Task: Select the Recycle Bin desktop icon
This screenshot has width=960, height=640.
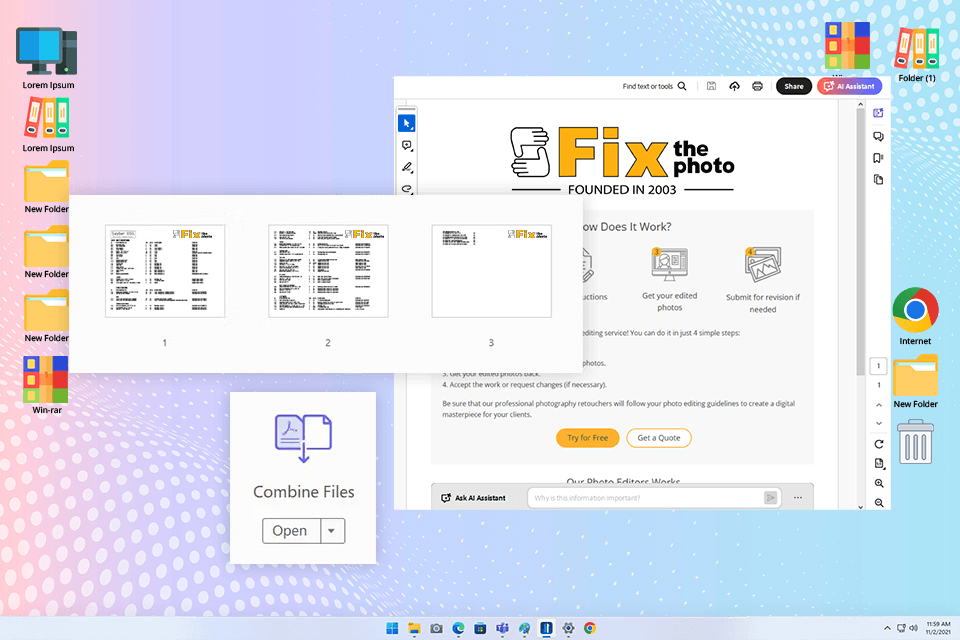Action: (915, 442)
